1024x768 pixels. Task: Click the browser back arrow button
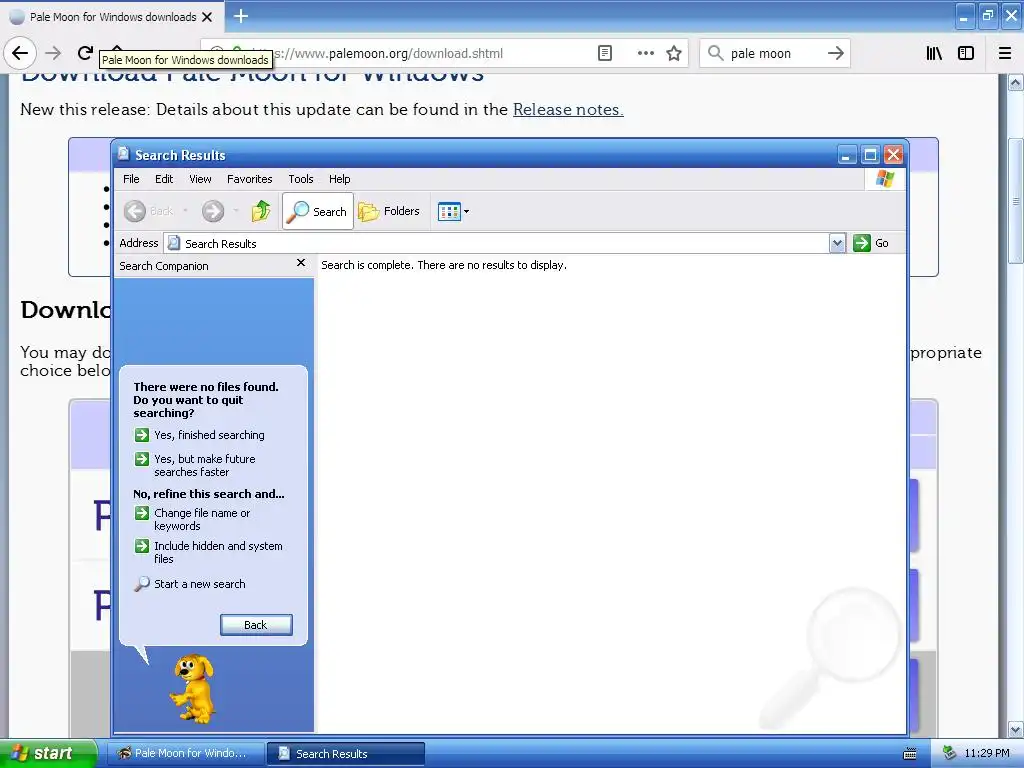(20, 53)
